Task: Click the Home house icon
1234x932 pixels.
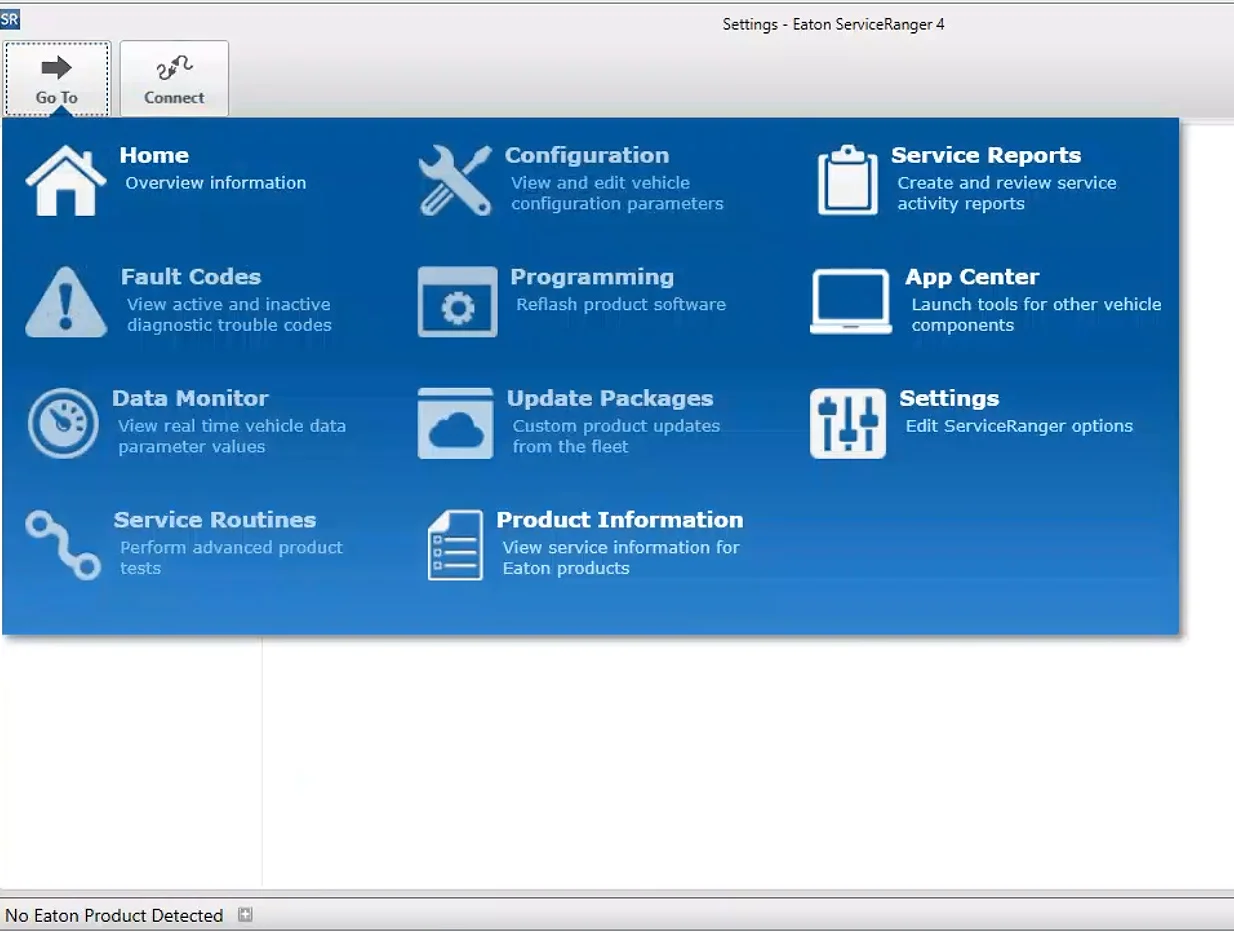Action: (65, 181)
